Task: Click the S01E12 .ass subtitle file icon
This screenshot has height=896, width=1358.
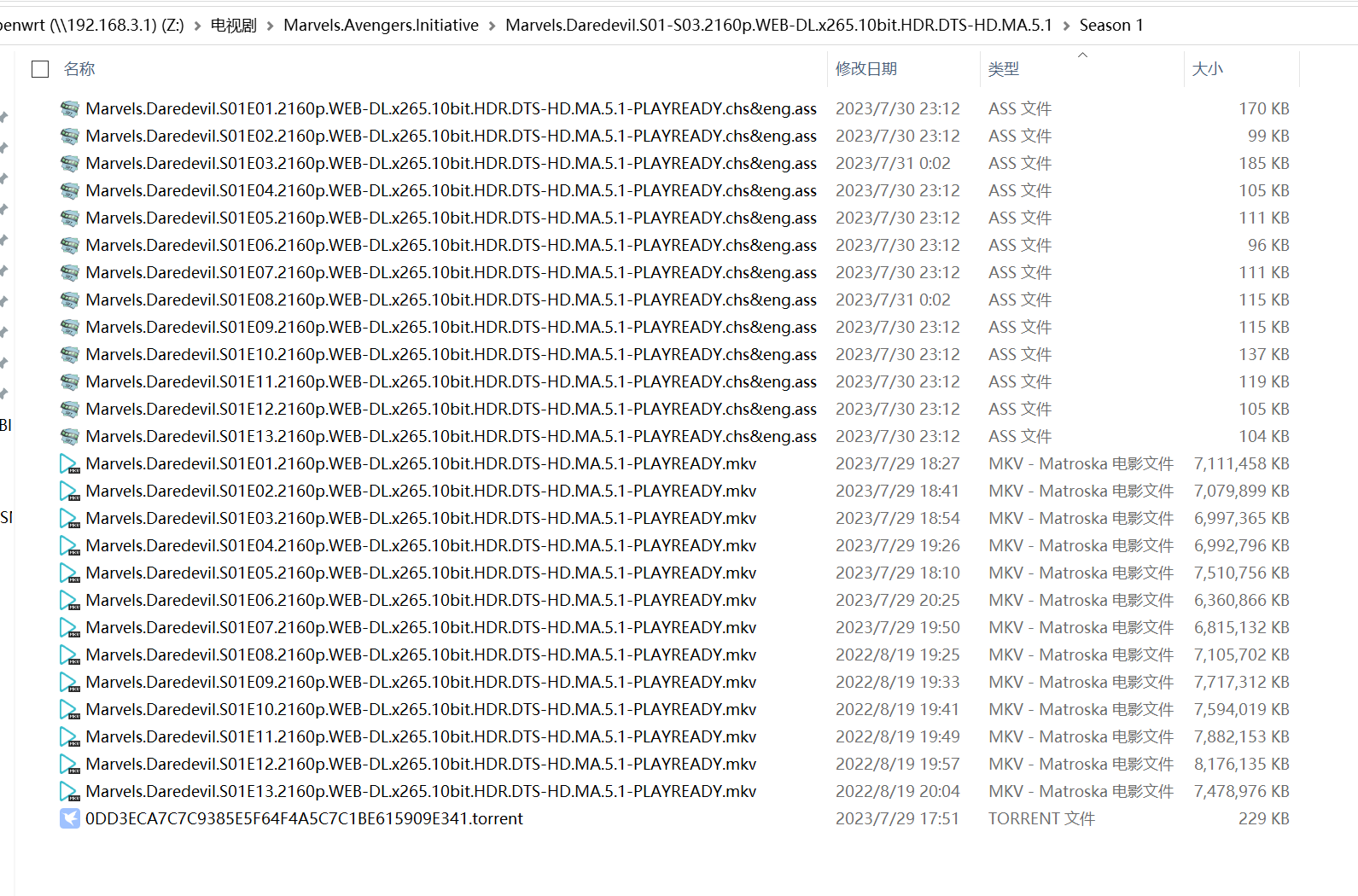Action: 70,409
